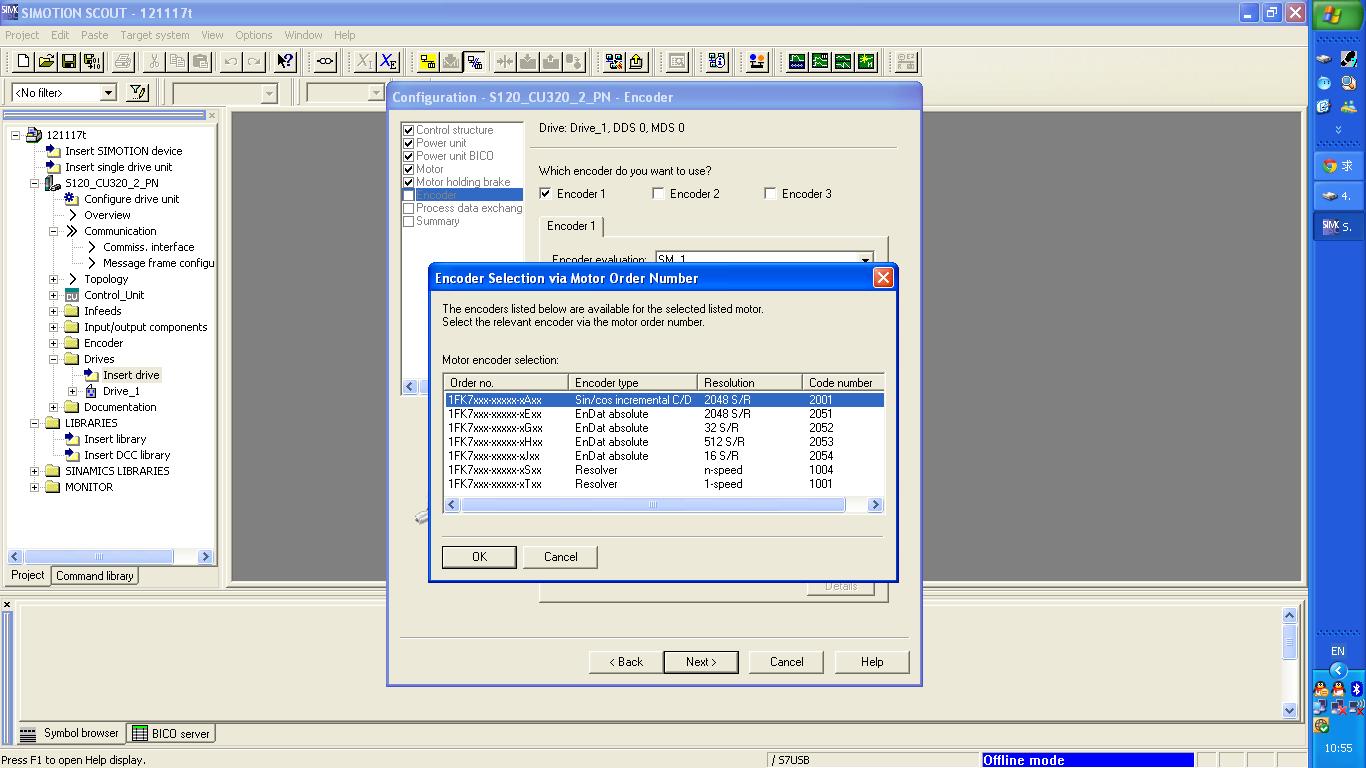This screenshot has width=1366, height=768.
Task: Open the Options menu
Action: [x=254, y=35]
